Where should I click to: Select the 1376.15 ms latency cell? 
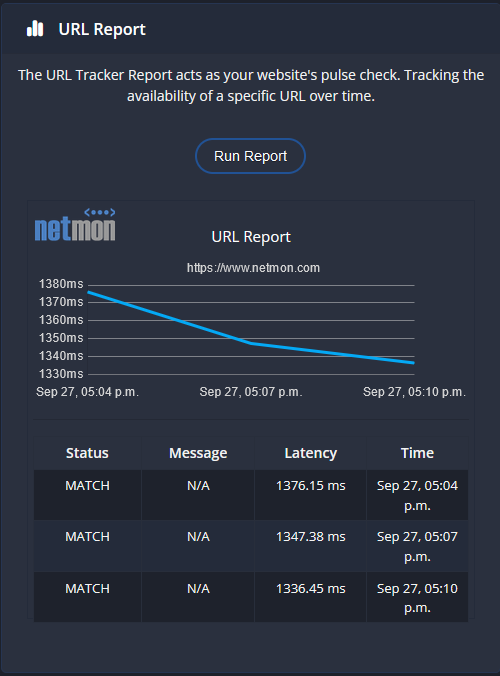pos(310,495)
